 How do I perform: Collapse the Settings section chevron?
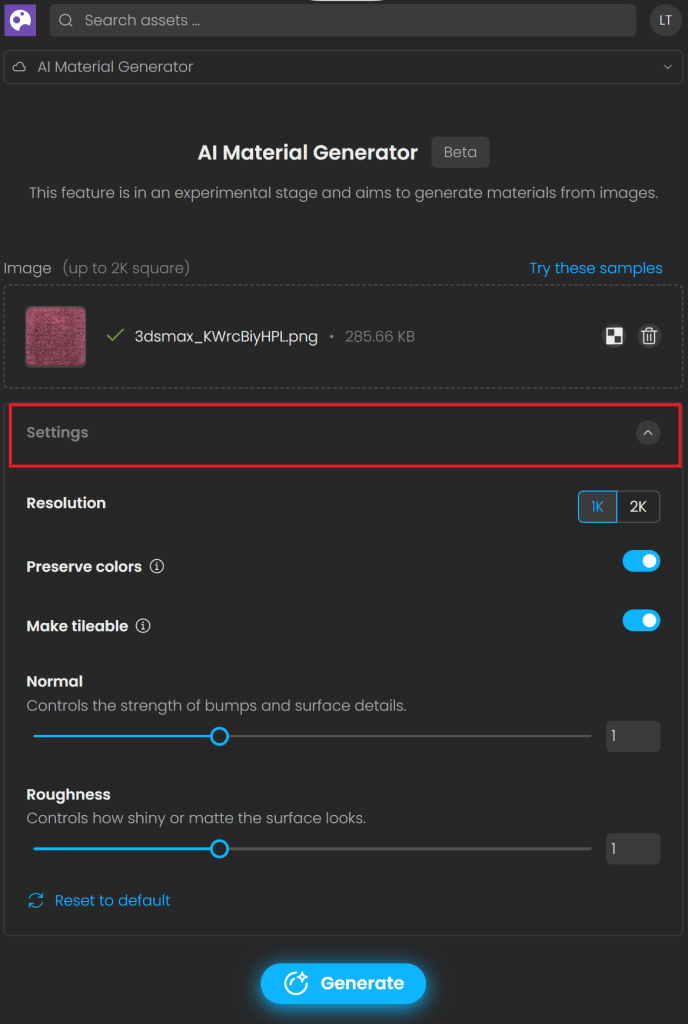point(648,433)
